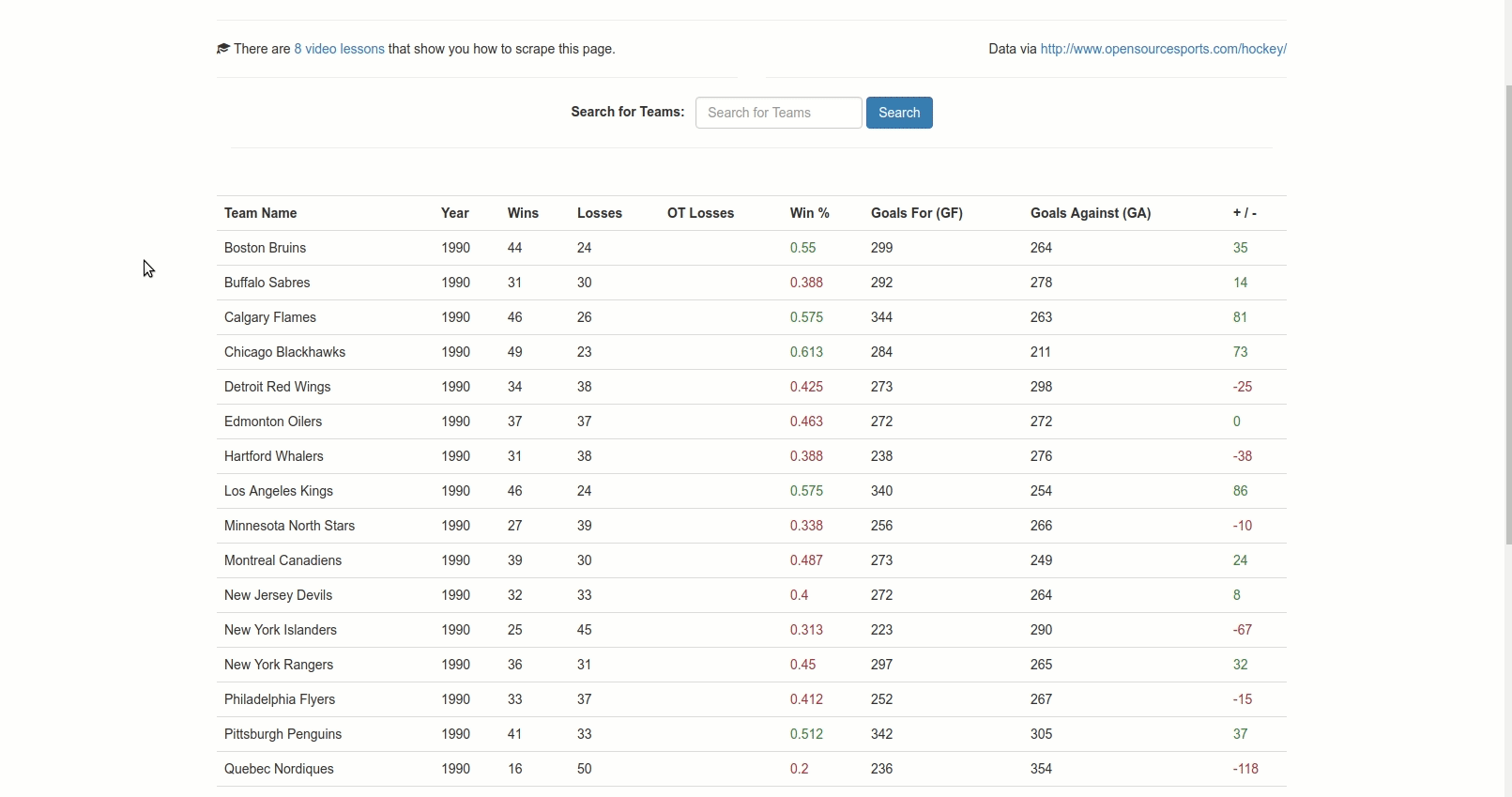The image size is (1512, 797).
Task: Click Chicago Blackhawks goals against value 211
Action: point(1041,352)
